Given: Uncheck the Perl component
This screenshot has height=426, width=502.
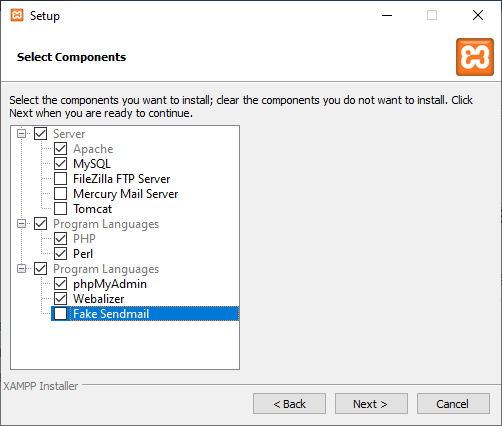Looking at the screenshot, I should click(x=60, y=254).
